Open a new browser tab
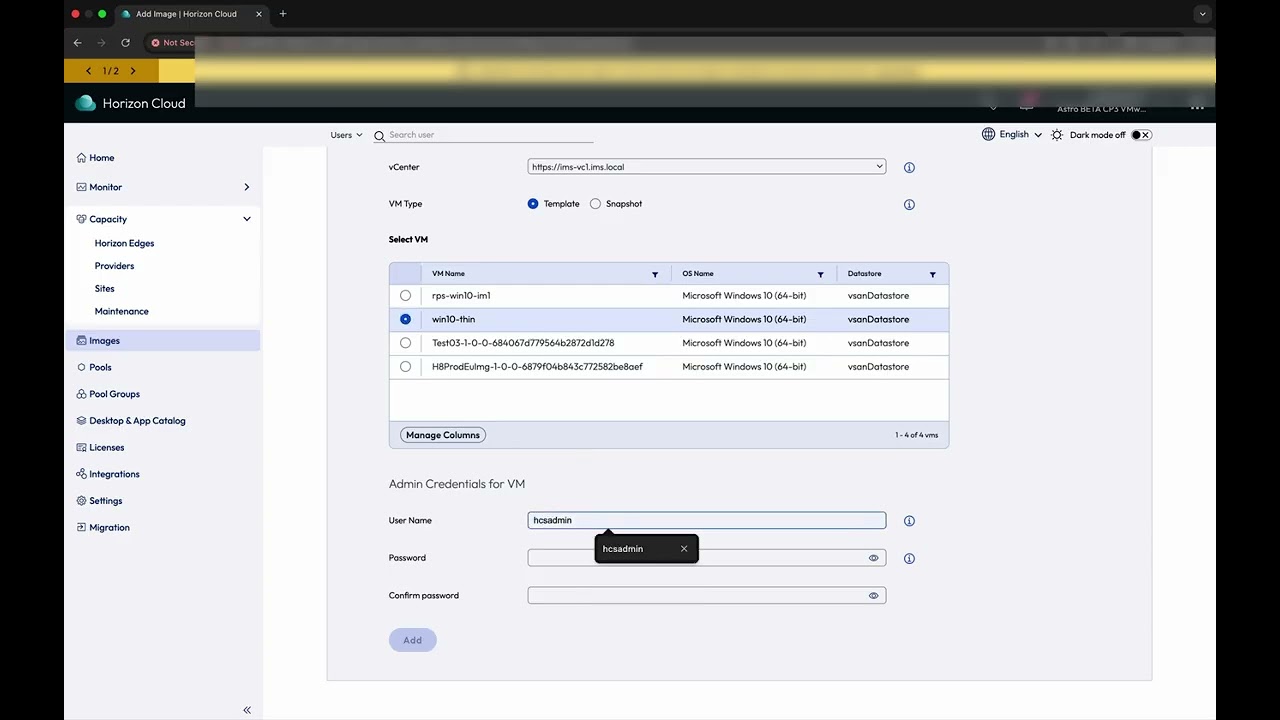 pyautogui.click(x=283, y=14)
